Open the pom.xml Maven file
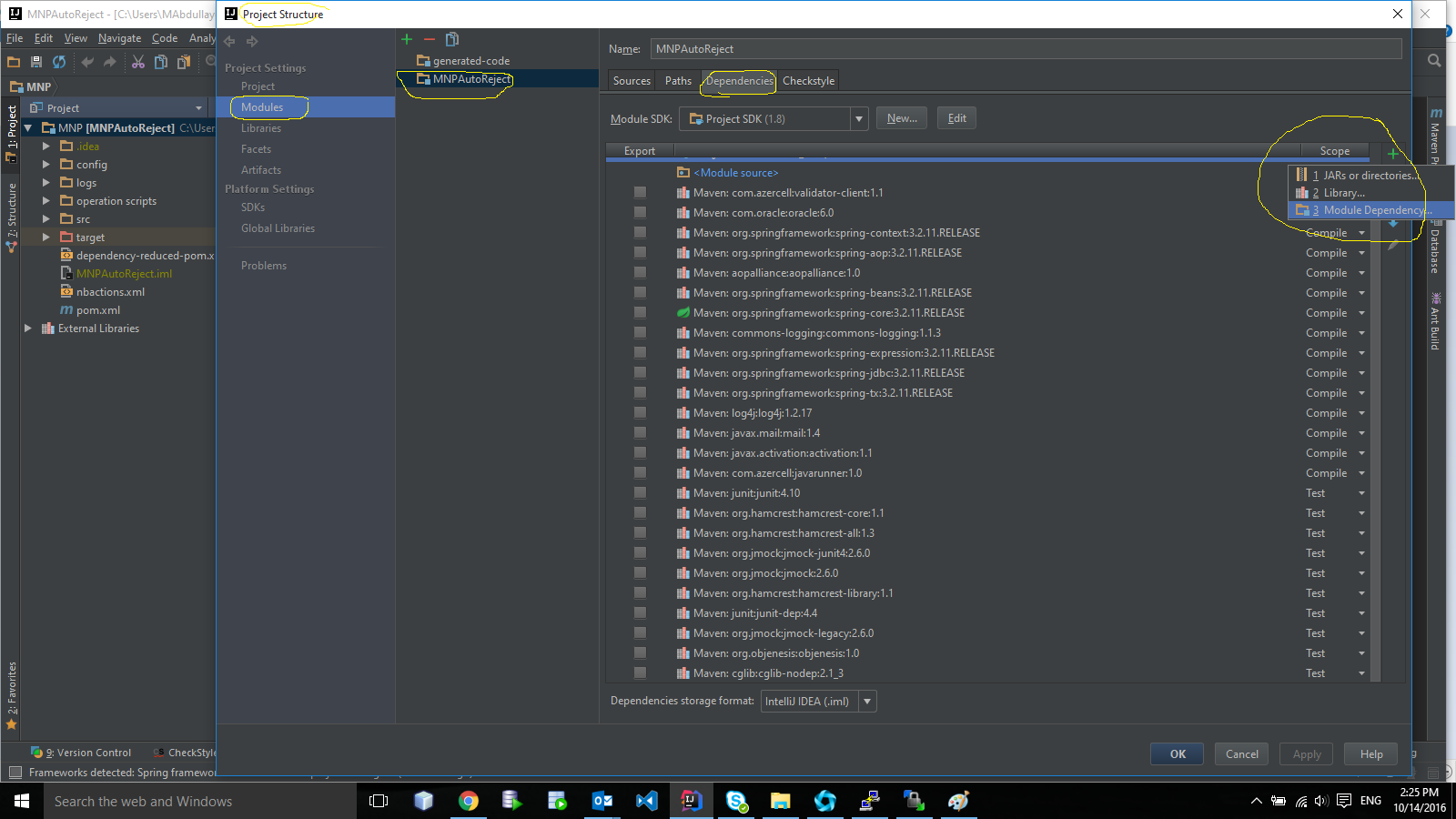The image size is (1456, 819). (x=98, y=310)
